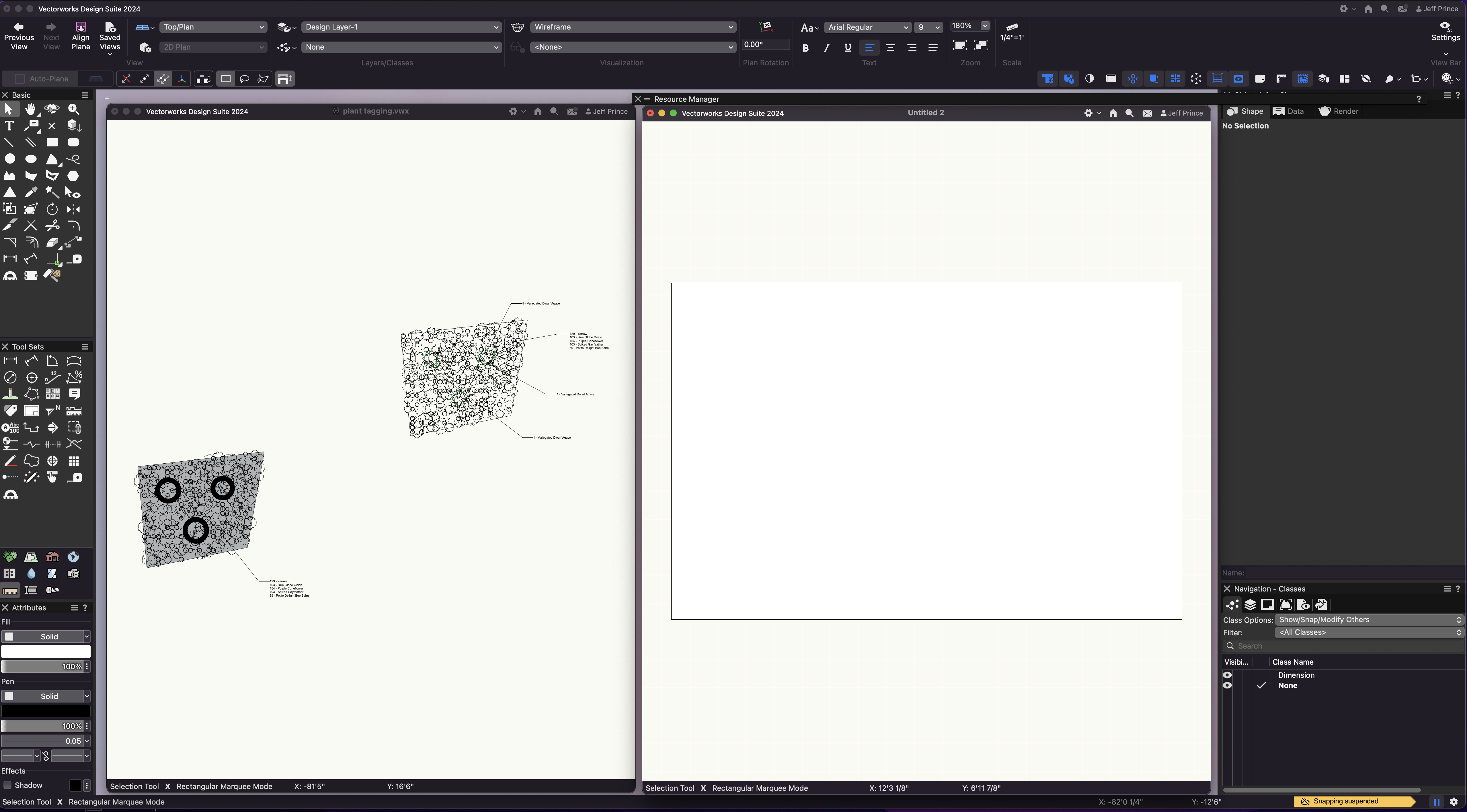The image size is (1467, 812).
Task: Open the Design Layer-1 layer dropdown
Action: click(401, 27)
